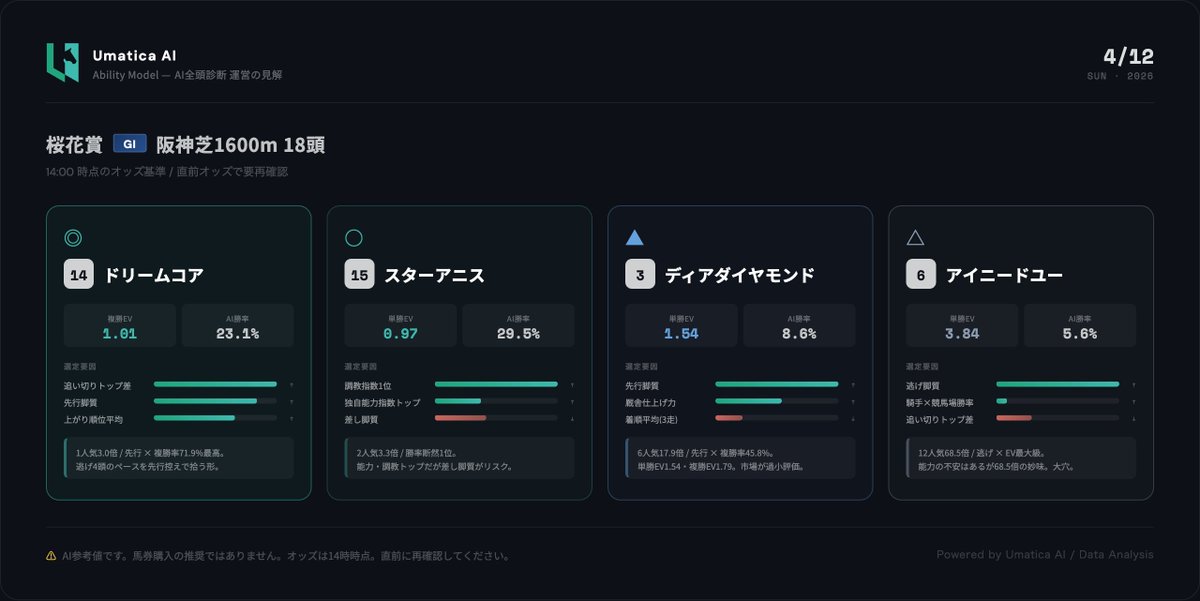Click the 複勝EV 1.01 stat box
The image size is (1200, 601).
pyautogui.click(x=120, y=326)
